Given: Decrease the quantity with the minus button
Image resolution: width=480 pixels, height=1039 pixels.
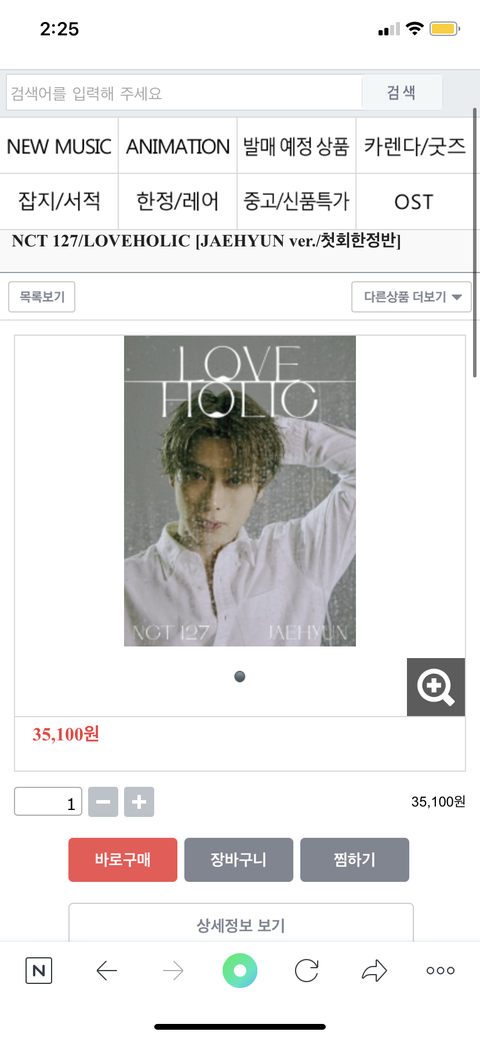Looking at the screenshot, I should 103,802.
